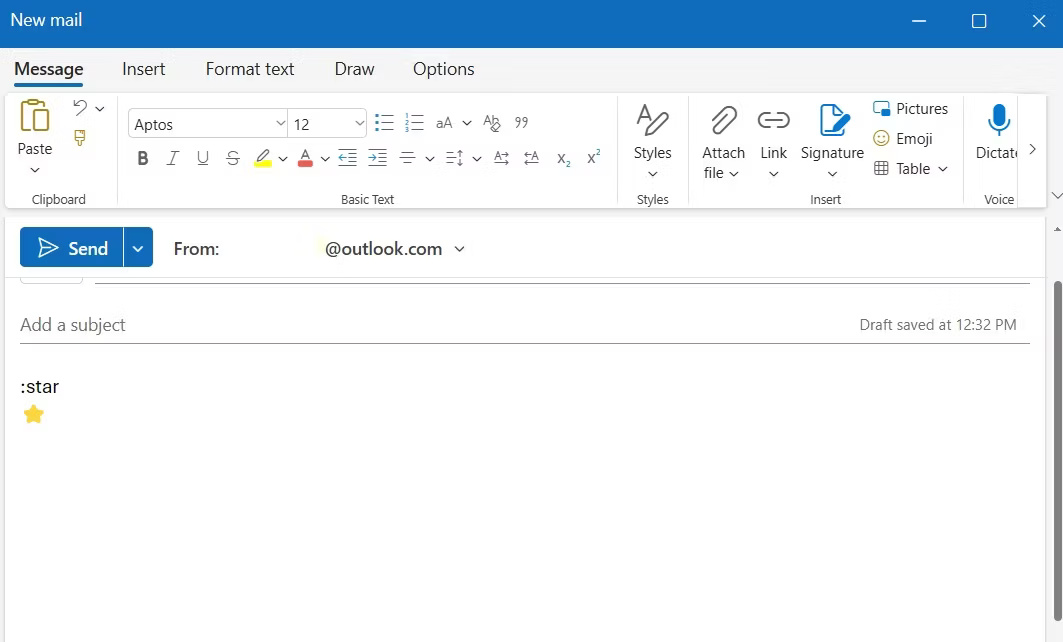Toggle Bold formatting
The height and width of the screenshot is (642, 1063).
click(142, 158)
